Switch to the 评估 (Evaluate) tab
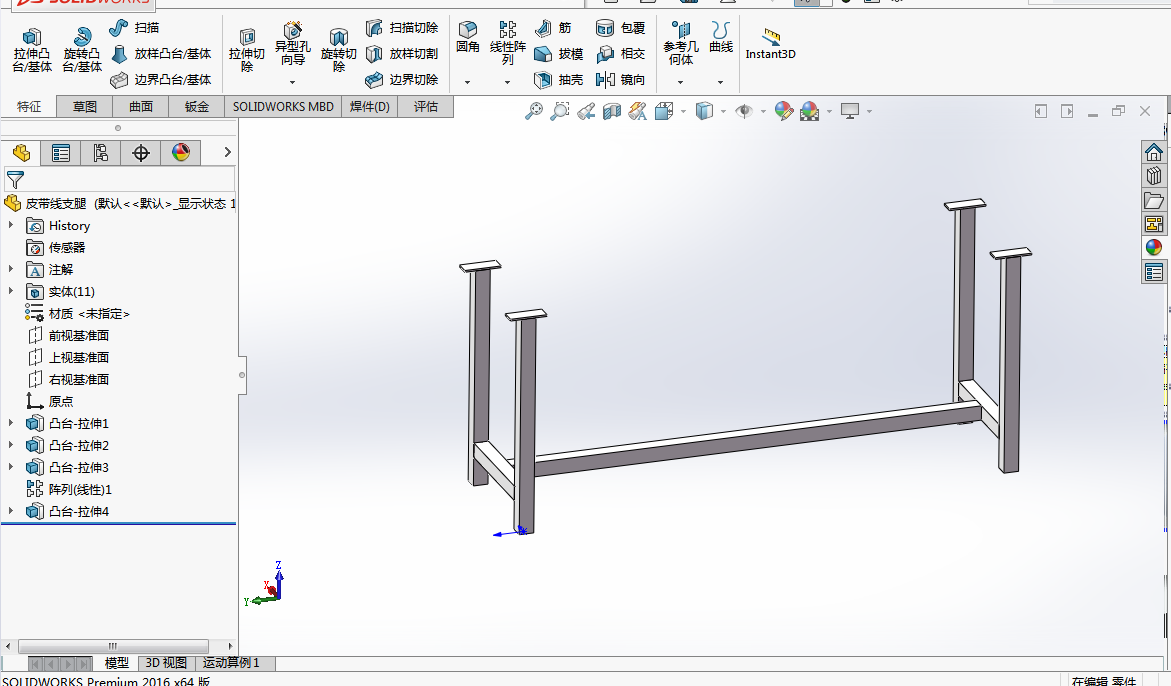 426,107
